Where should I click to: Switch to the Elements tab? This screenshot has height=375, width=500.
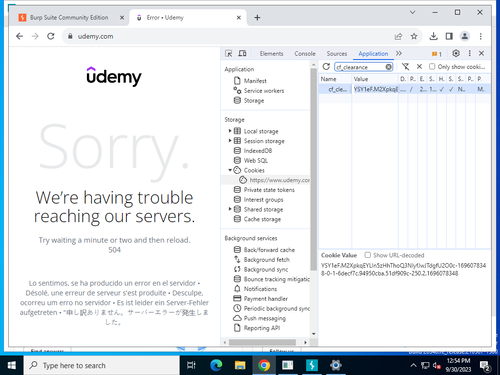[271, 54]
